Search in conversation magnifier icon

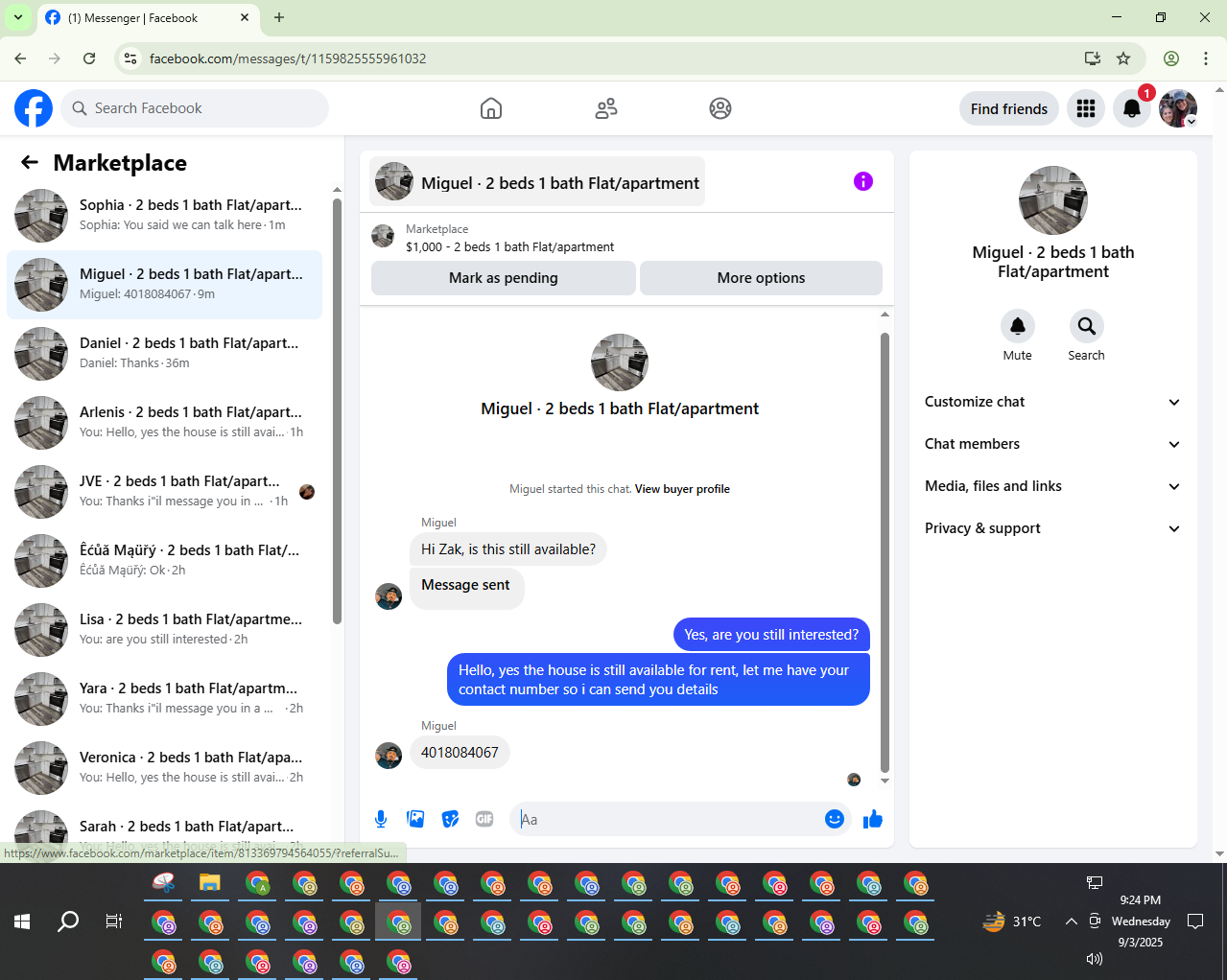point(1087,326)
